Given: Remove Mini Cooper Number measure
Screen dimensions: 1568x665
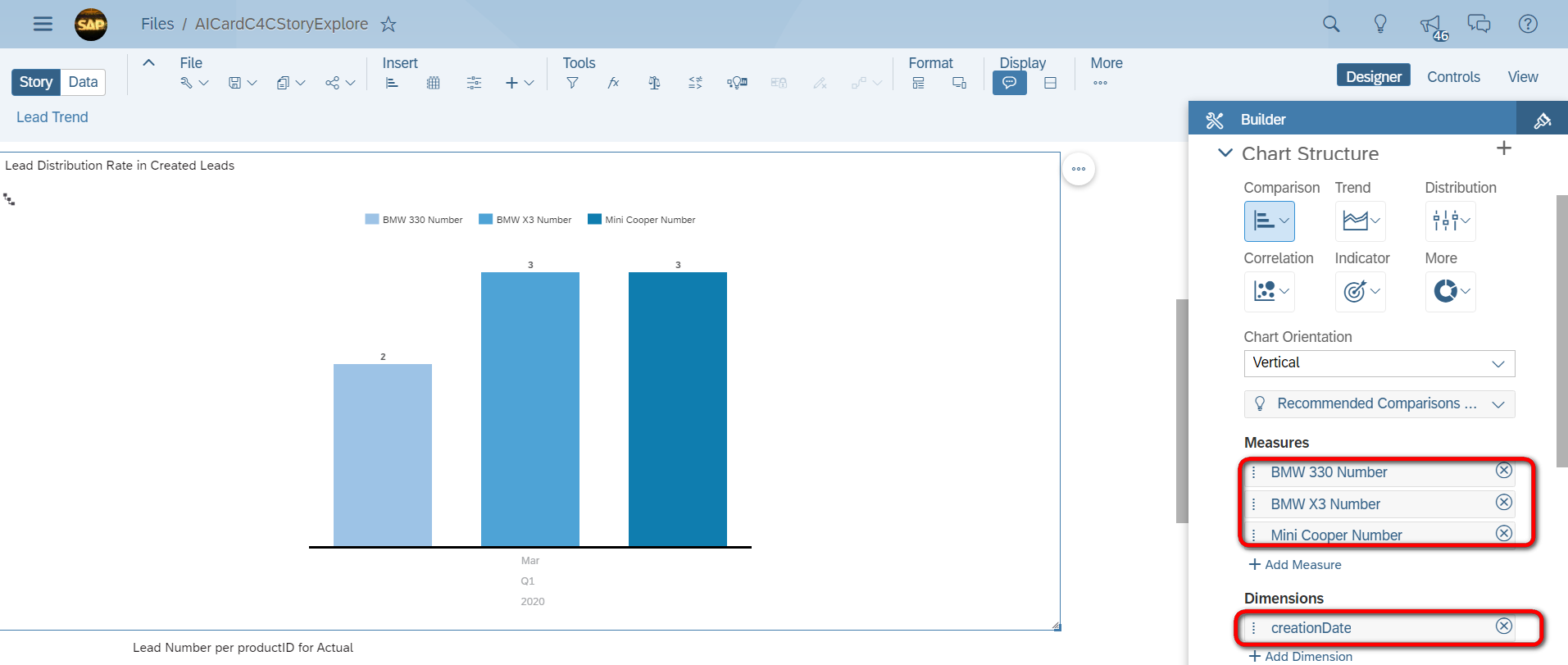Looking at the screenshot, I should click(1504, 534).
